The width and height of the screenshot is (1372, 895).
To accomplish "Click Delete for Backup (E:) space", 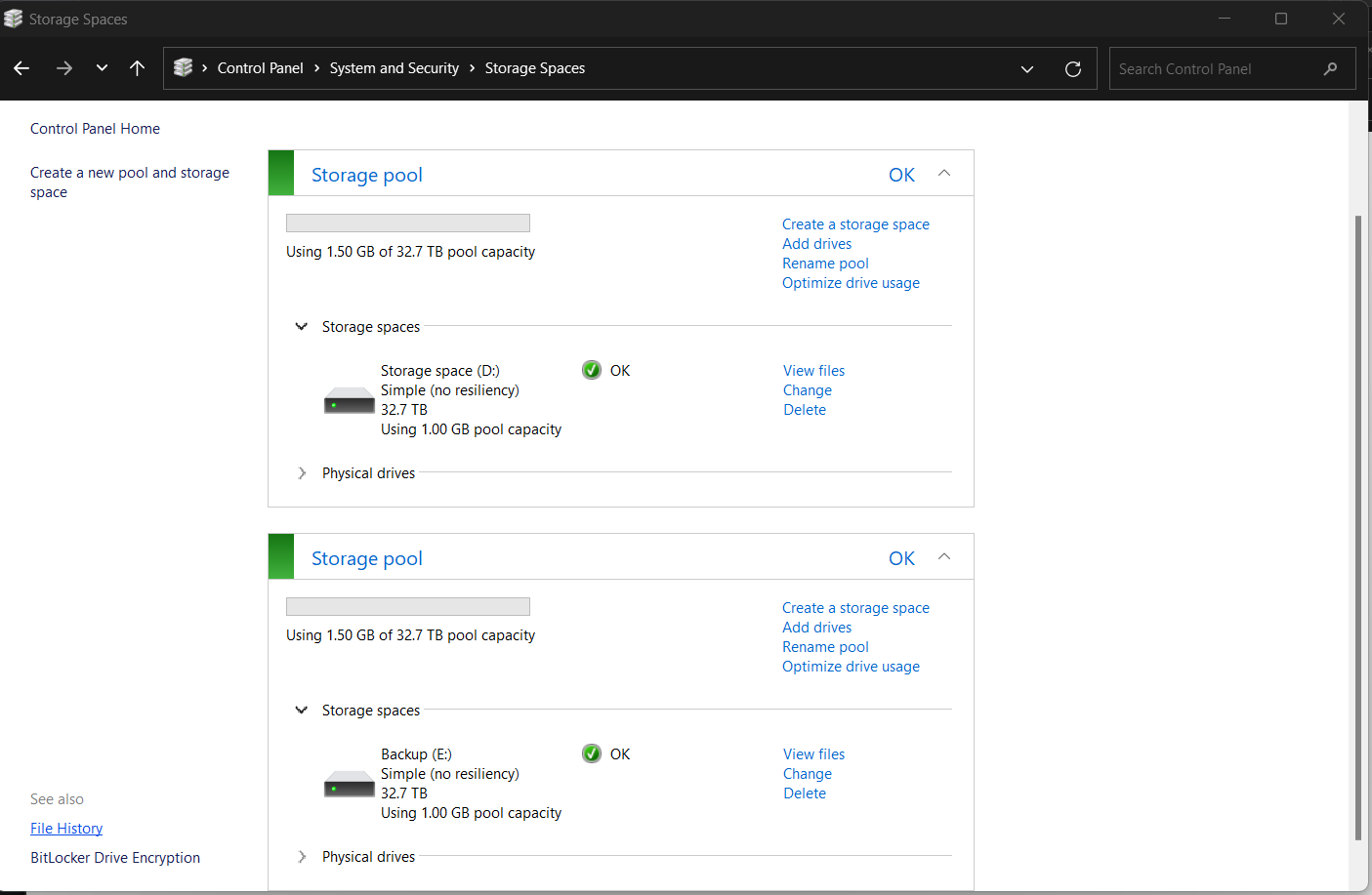I will click(805, 793).
